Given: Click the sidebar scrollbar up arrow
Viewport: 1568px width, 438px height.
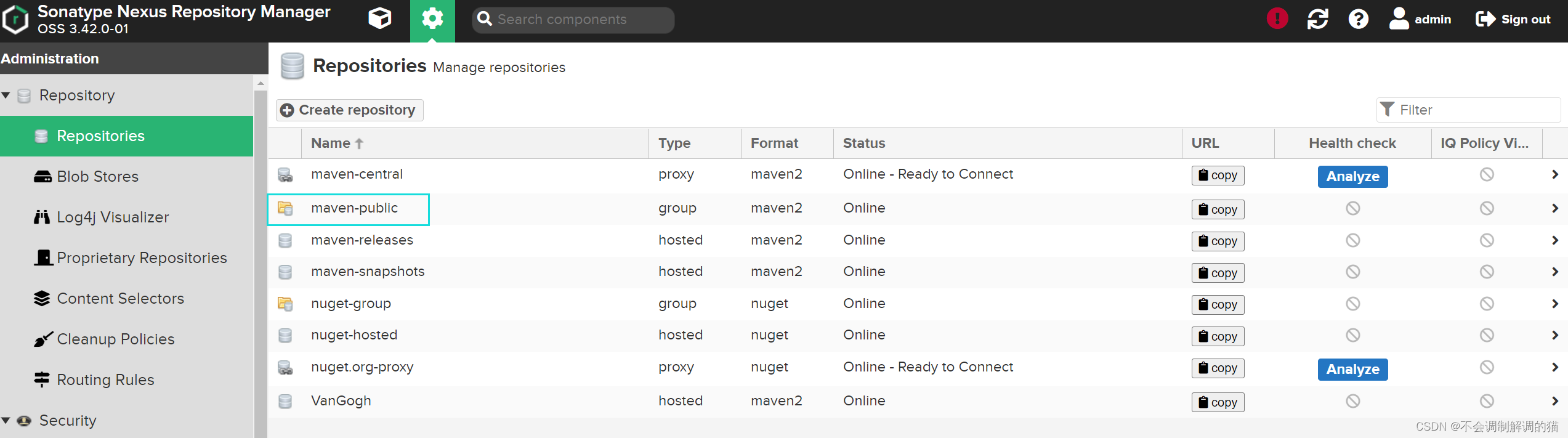Looking at the screenshot, I should coord(261,83).
